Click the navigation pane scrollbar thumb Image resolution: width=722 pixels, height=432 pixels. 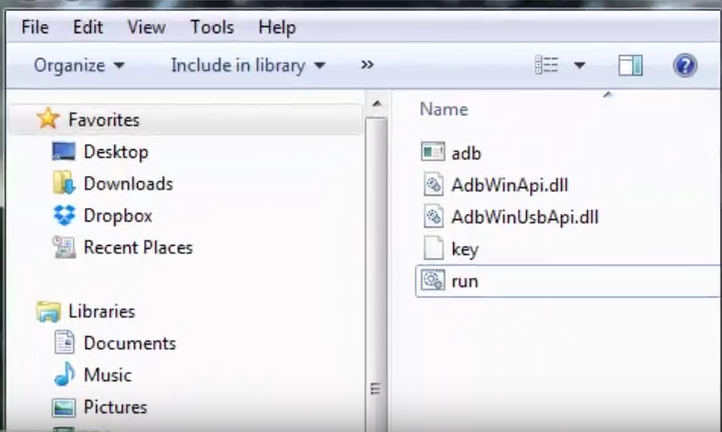pyautogui.click(x=376, y=275)
